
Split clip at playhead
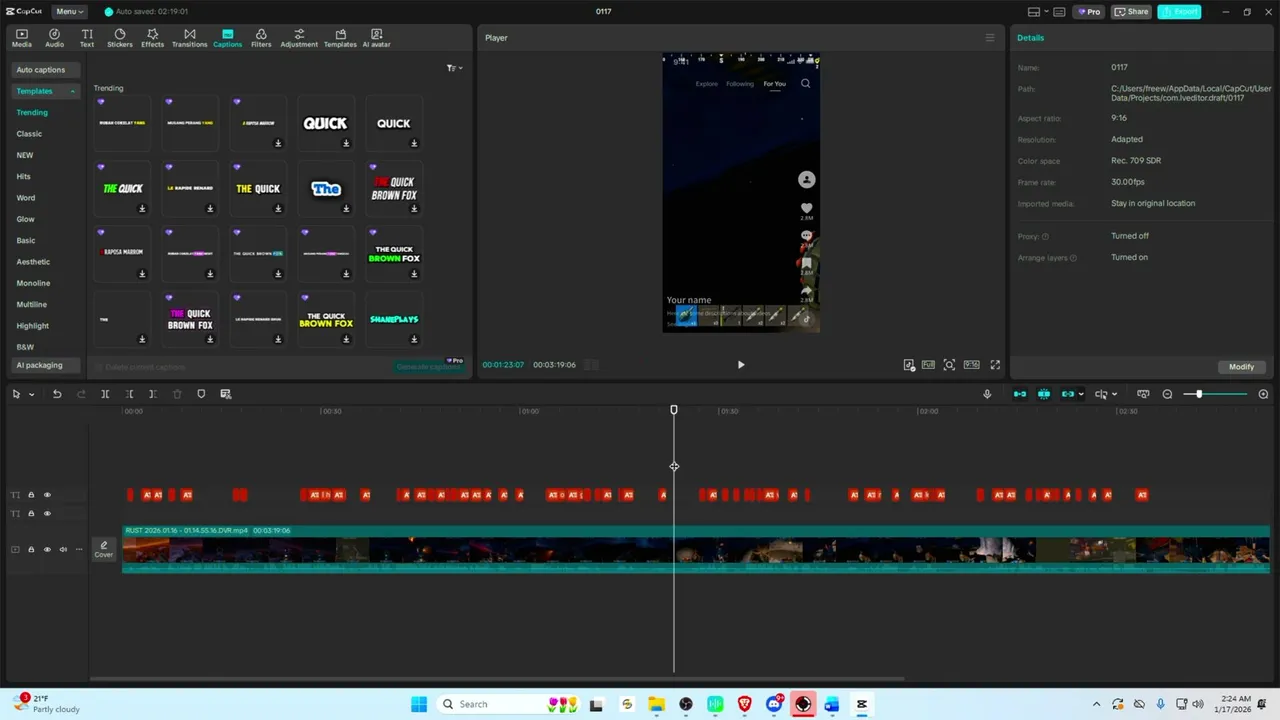105,394
